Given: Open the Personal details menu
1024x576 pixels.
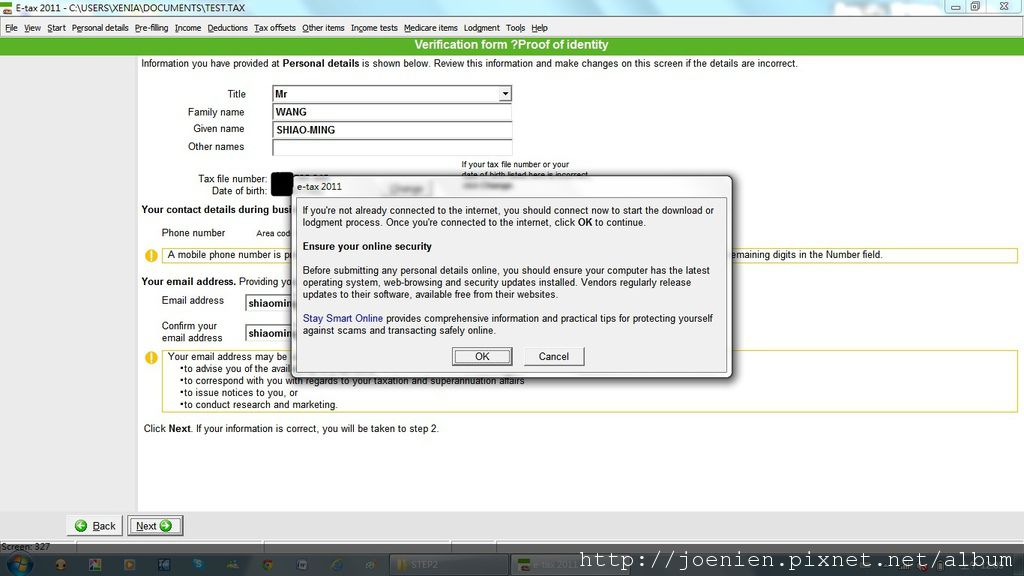Looking at the screenshot, I should coord(100,28).
